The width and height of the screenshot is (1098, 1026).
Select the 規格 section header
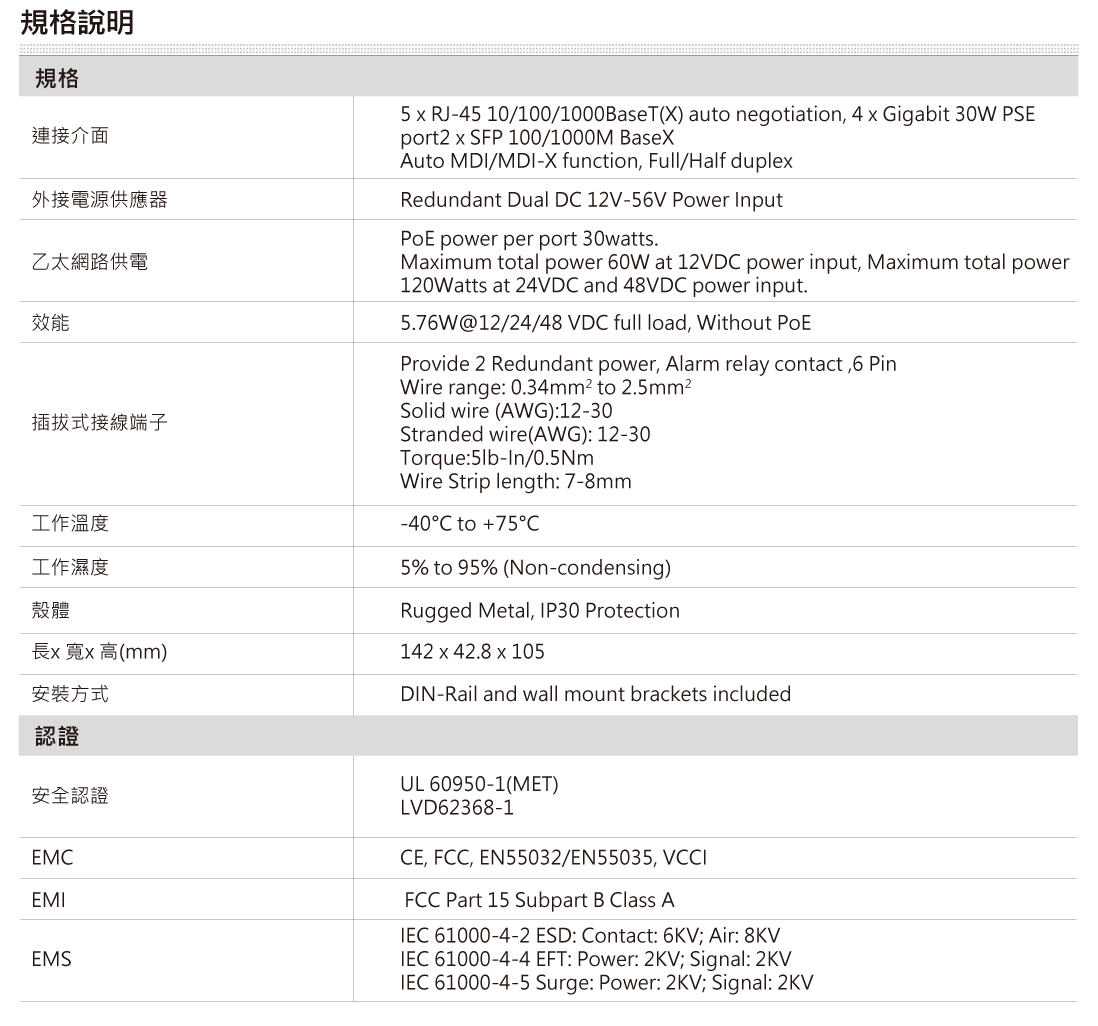tap(57, 79)
